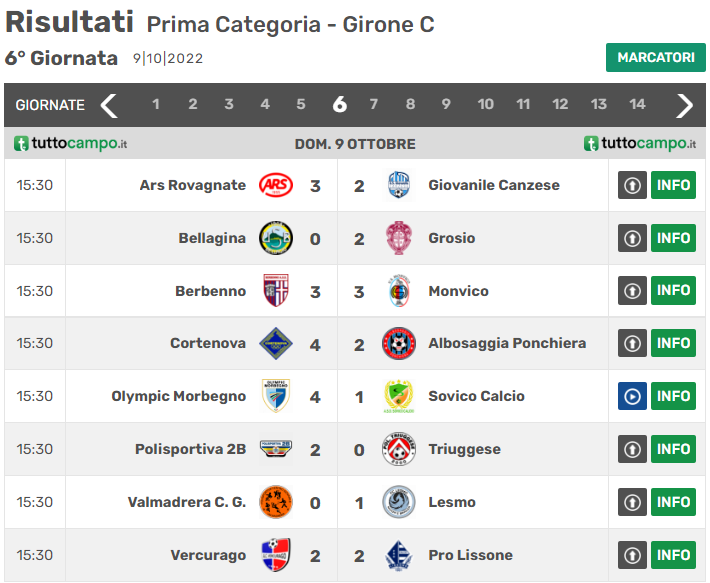Screen dimensions: 710x583
Task: Click the Ars Rovagnate team logo
Action: (x=276, y=185)
